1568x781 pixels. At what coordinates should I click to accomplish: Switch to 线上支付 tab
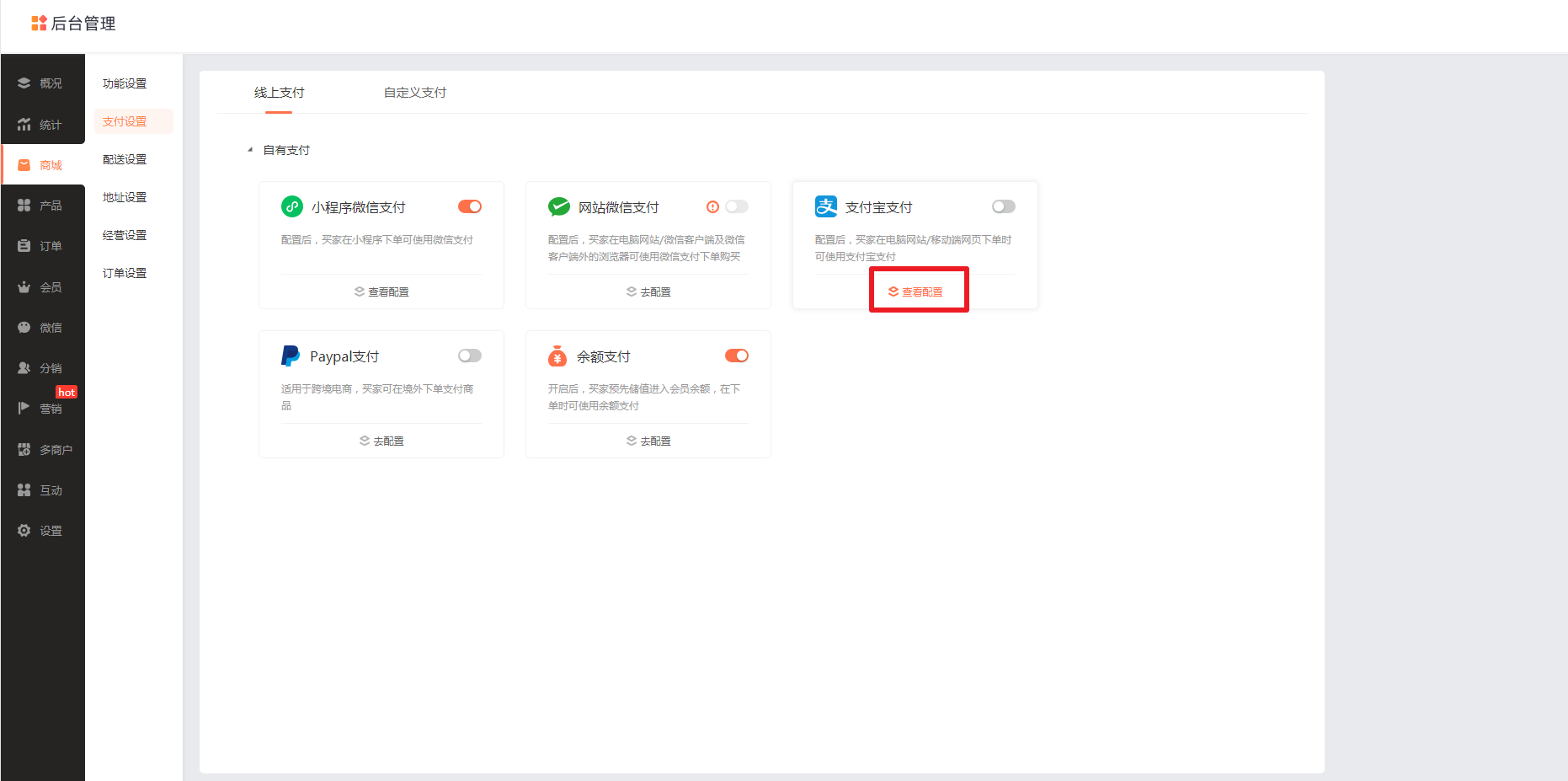click(280, 93)
